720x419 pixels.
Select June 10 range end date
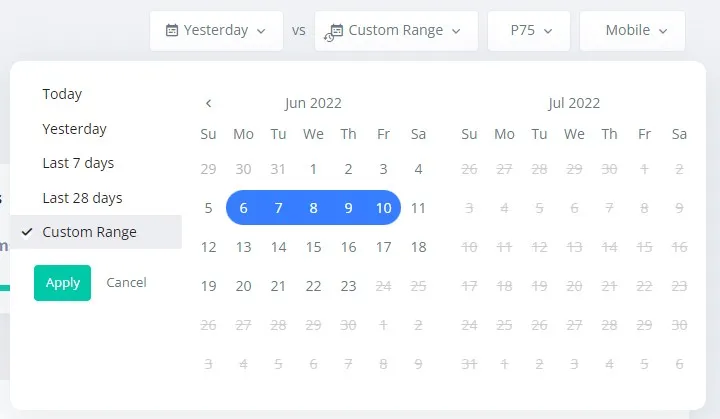click(x=383, y=208)
